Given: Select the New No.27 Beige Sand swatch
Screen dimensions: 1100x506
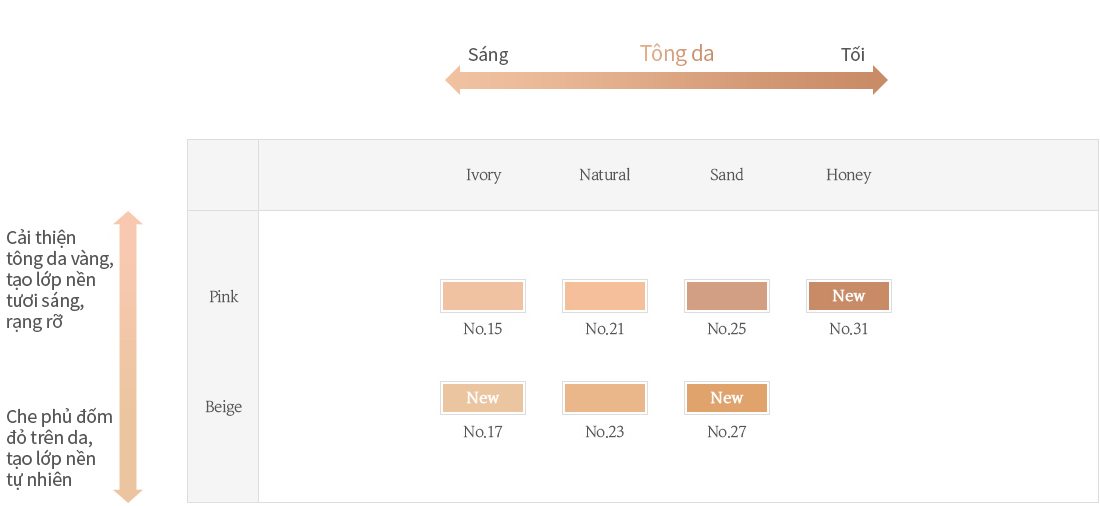Looking at the screenshot, I should [x=727, y=398].
